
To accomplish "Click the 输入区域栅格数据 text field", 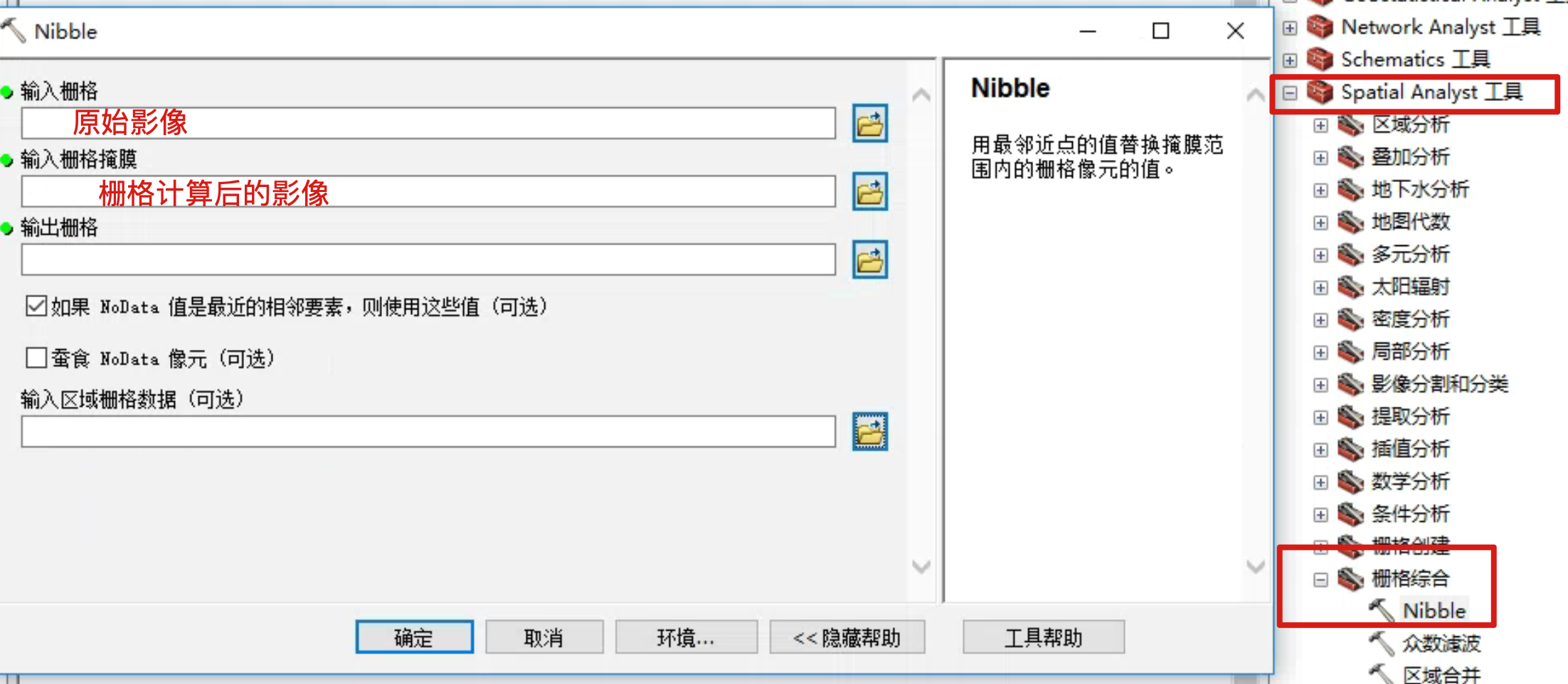I will click(428, 432).
